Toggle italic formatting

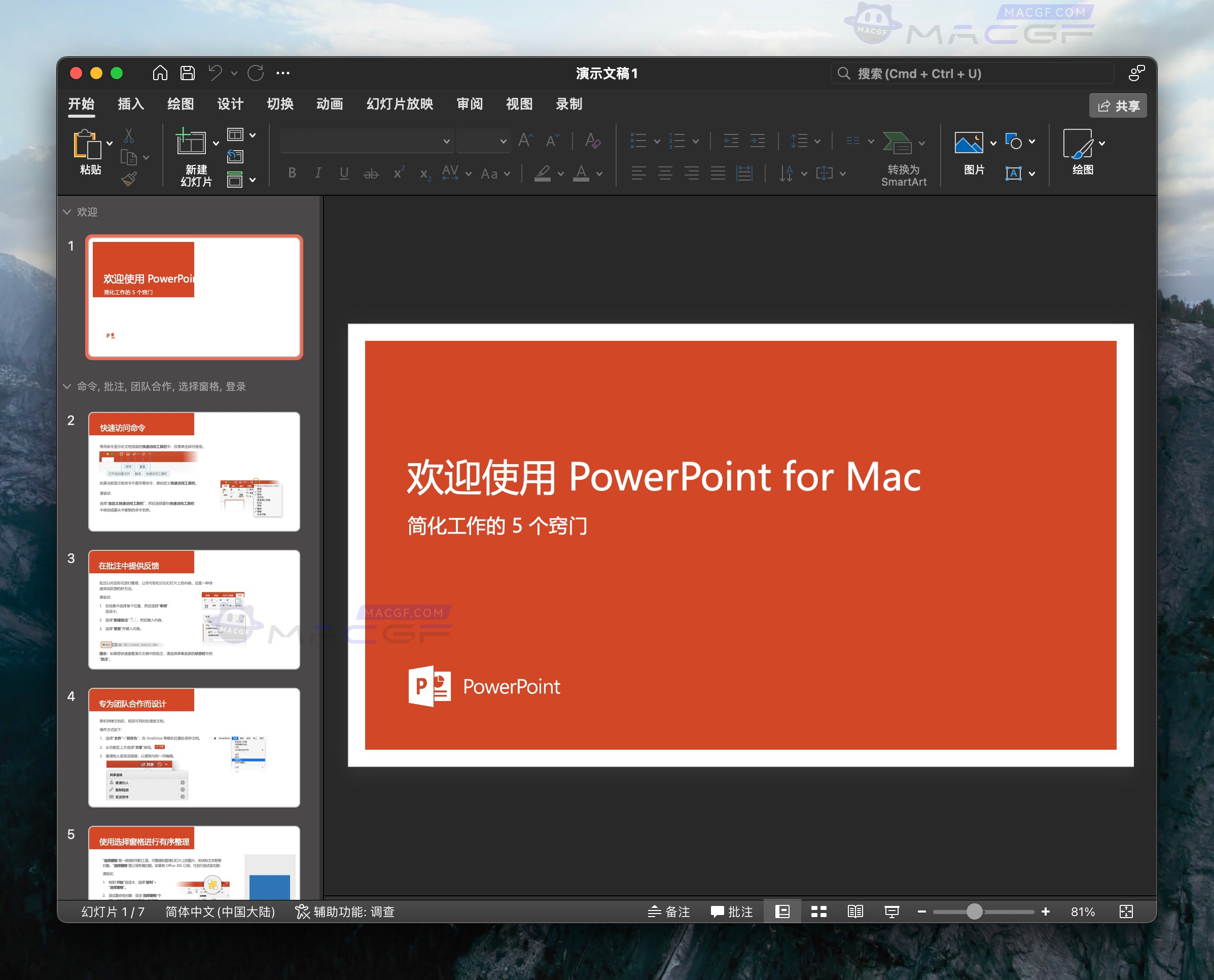coord(318,173)
